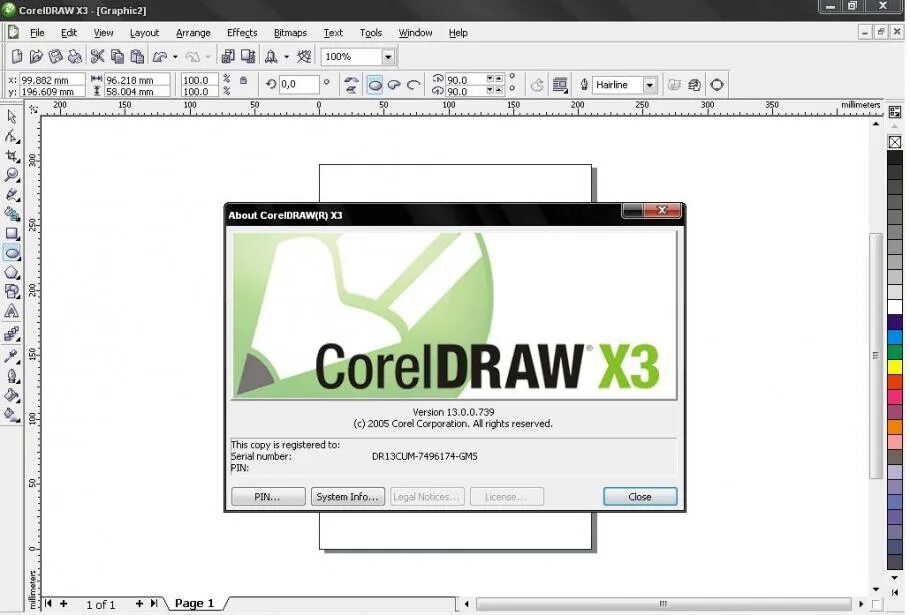Click the Close button in About dialog
The width and height of the screenshot is (910, 615).
(640, 497)
